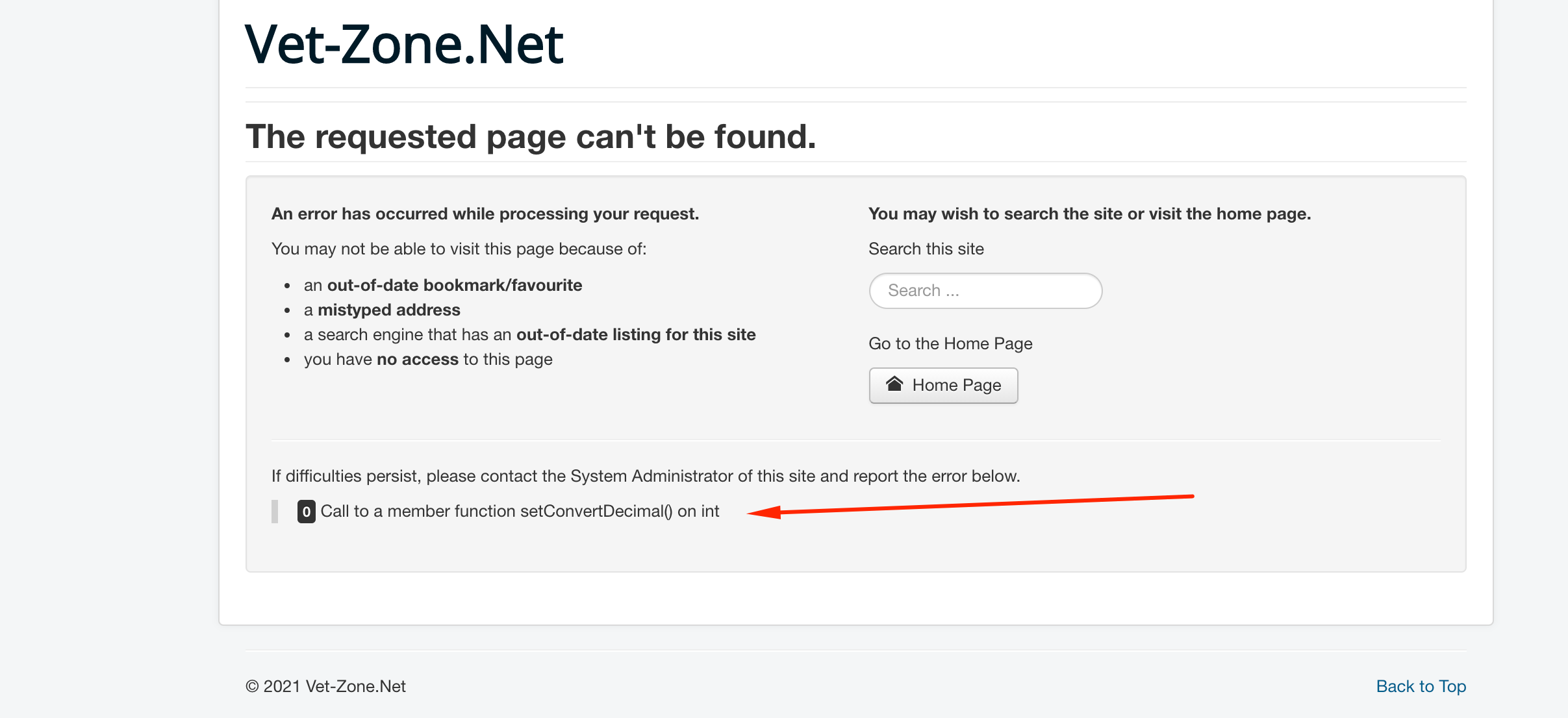The image size is (1568, 718).
Task: Click the 'Go to the Home Page' label
Action: (x=950, y=343)
